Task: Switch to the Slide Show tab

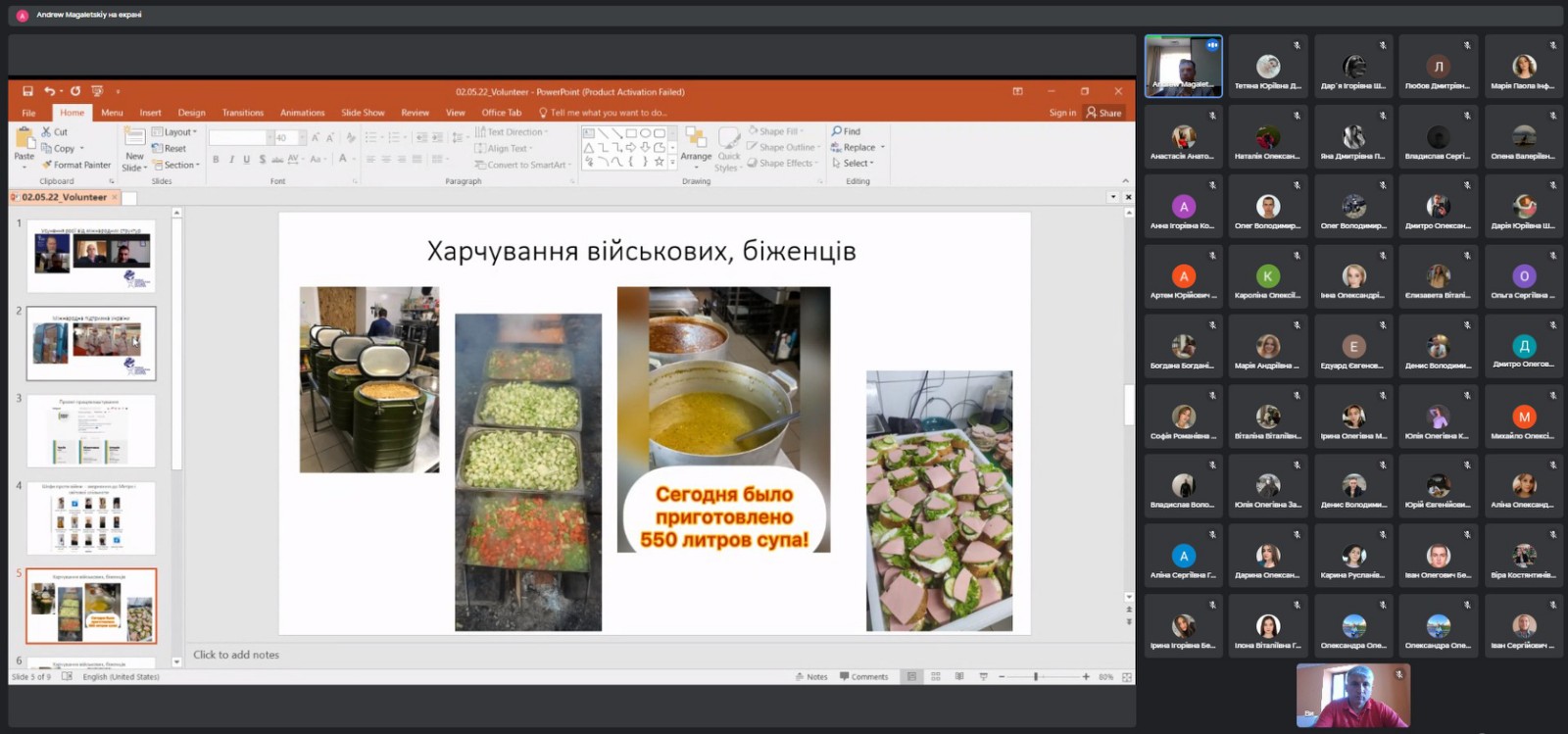Action: click(363, 113)
